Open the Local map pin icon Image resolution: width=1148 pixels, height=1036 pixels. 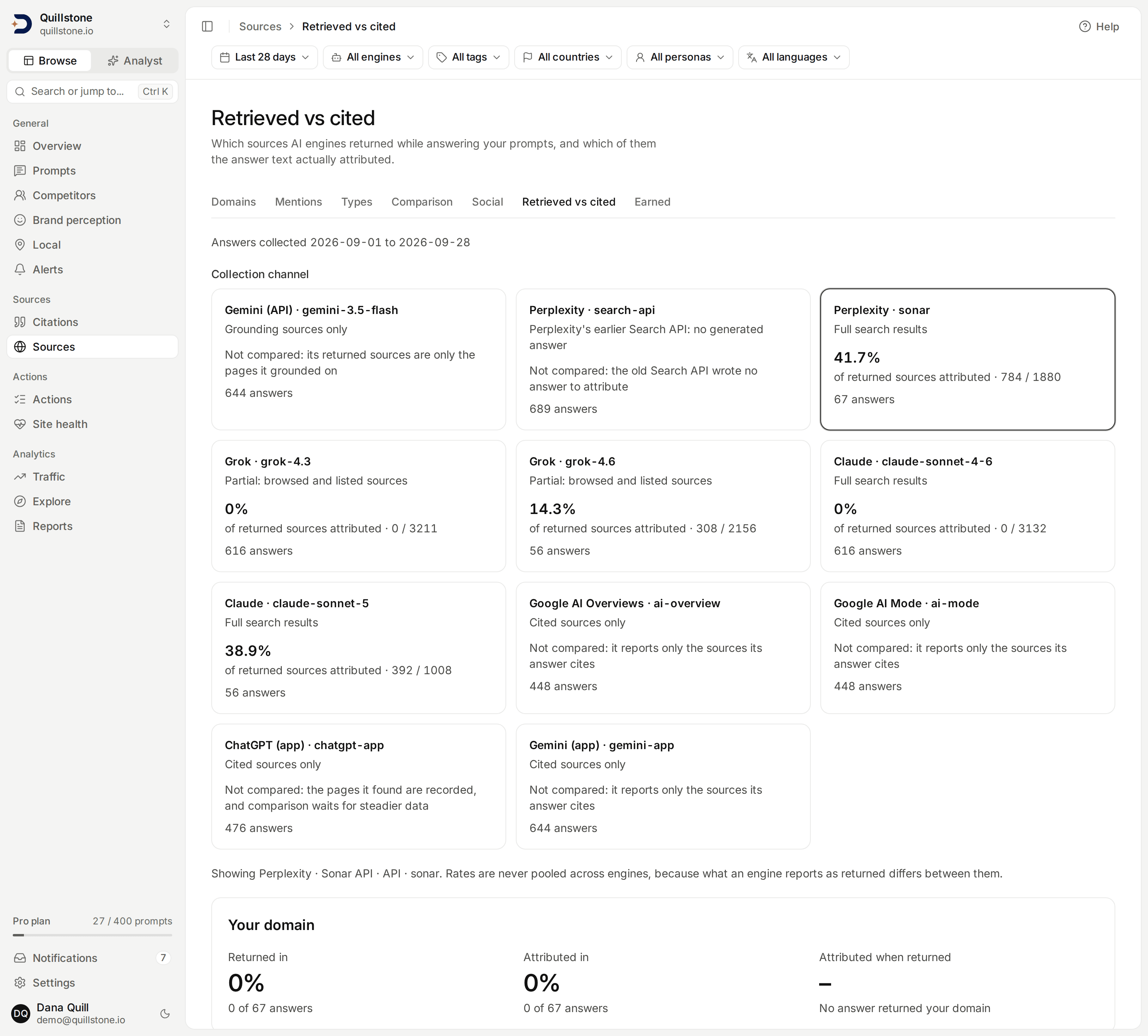20,245
